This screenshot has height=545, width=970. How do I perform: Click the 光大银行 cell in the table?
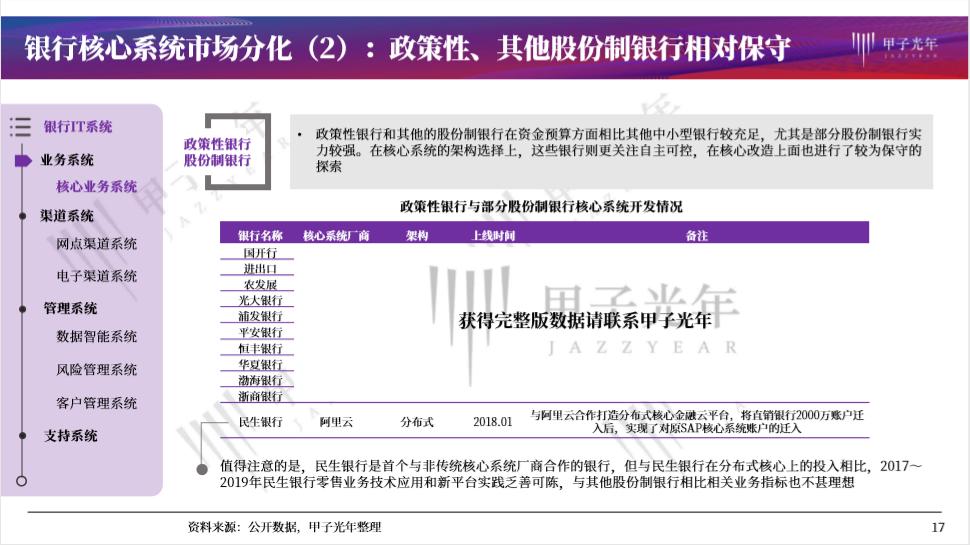click(x=260, y=300)
